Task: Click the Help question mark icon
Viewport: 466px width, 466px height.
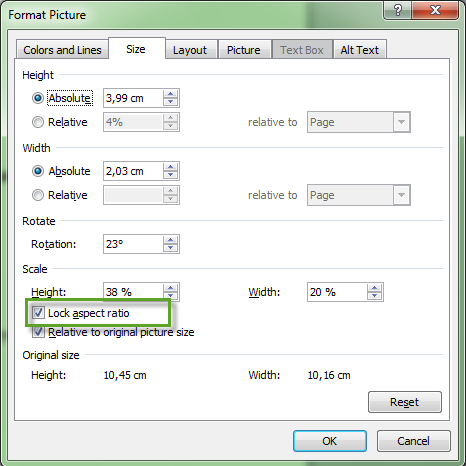Action: [397, 10]
